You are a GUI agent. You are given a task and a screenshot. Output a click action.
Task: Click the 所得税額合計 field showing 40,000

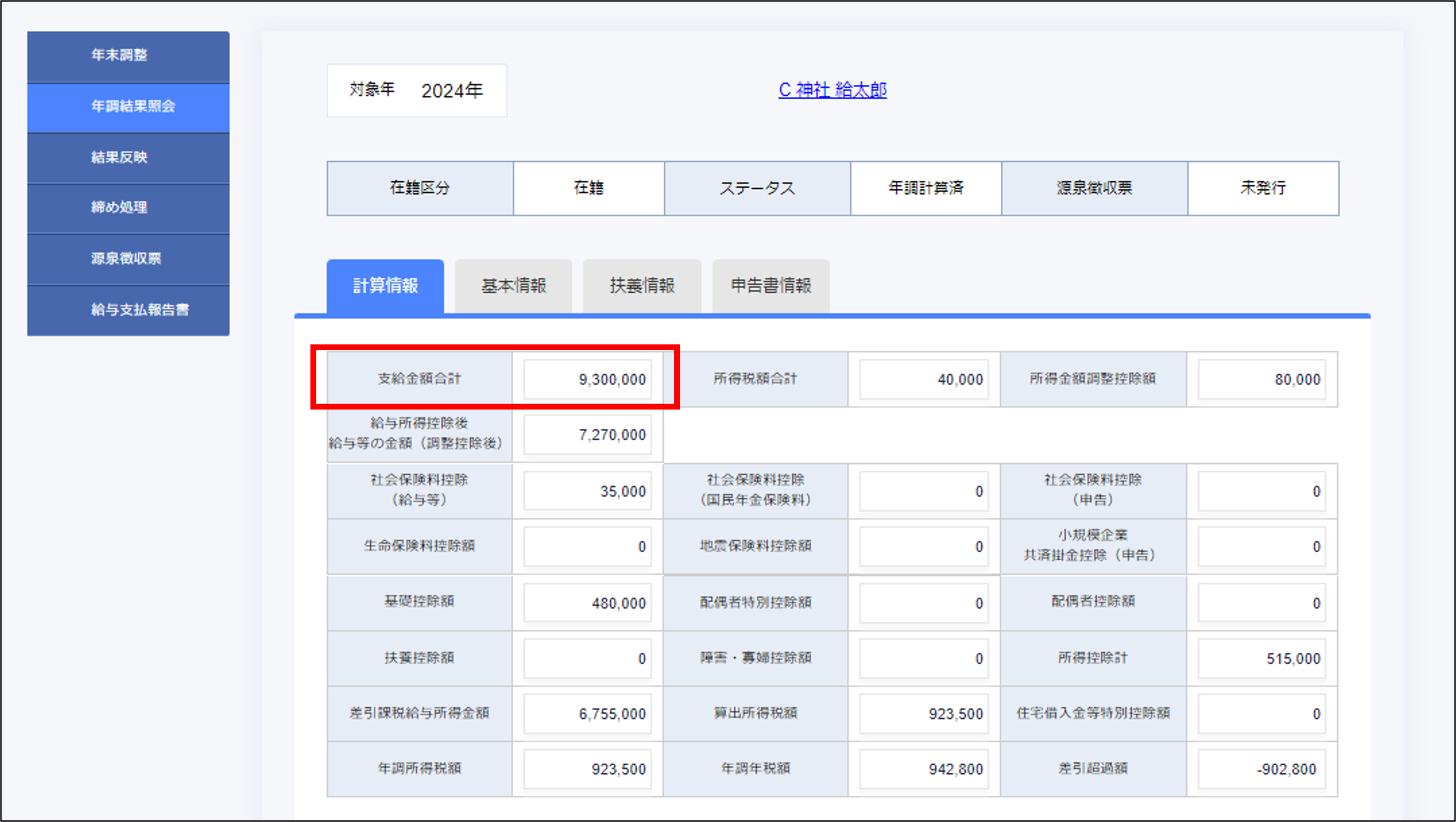924,379
